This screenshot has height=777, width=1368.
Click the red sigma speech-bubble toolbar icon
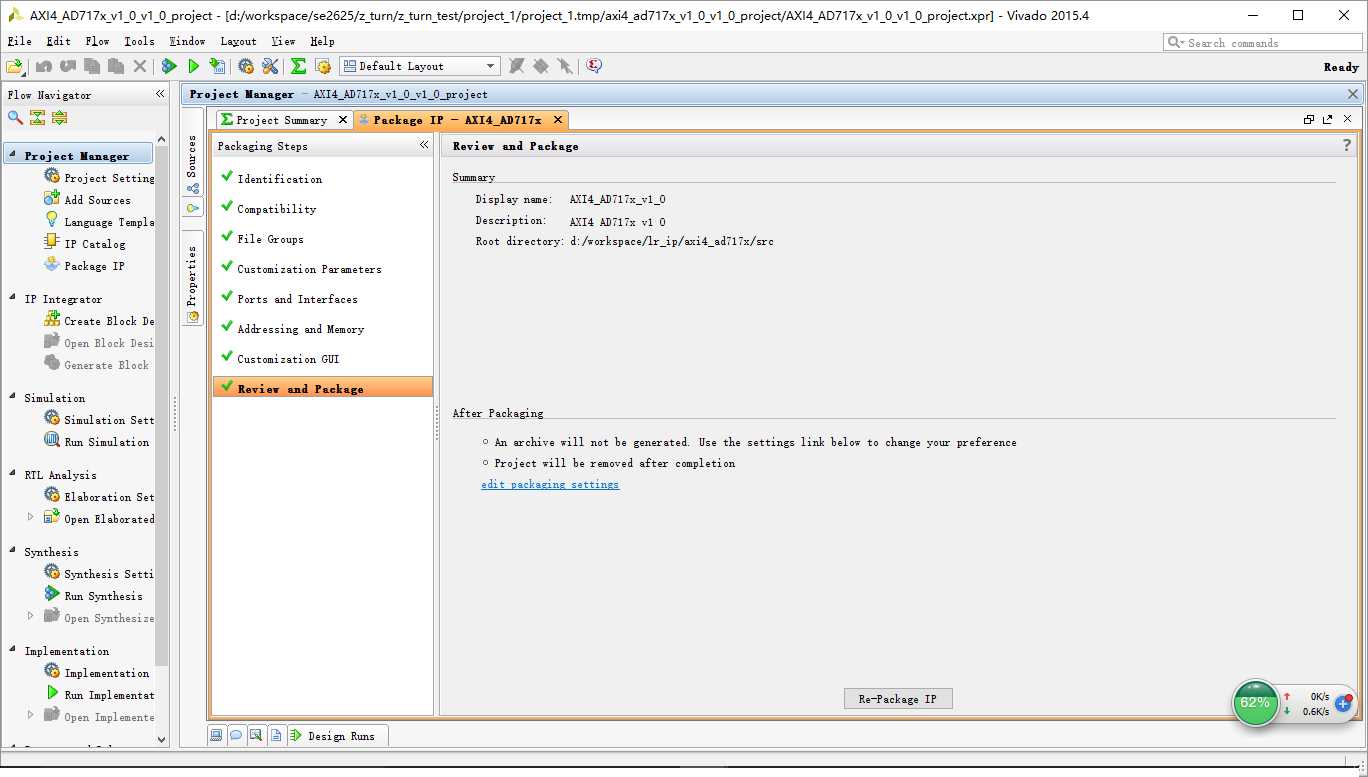[x=594, y=66]
